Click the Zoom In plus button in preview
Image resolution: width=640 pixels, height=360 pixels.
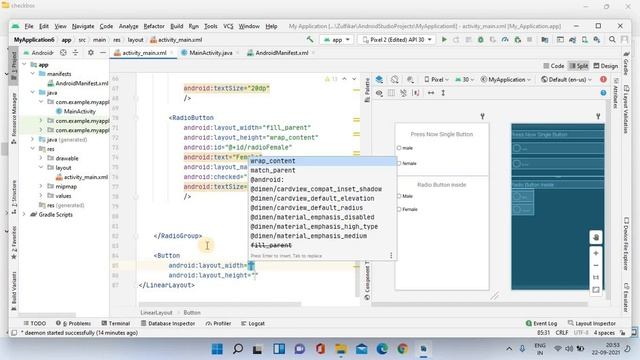pos(596,253)
